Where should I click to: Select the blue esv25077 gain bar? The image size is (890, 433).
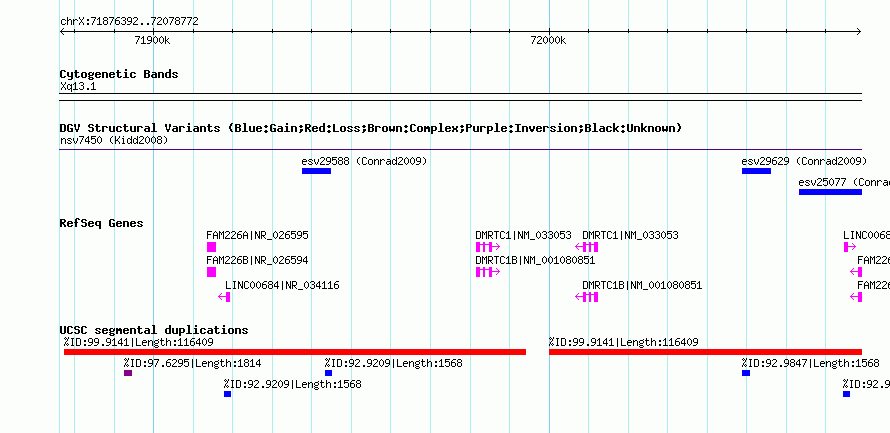coord(830,192)
